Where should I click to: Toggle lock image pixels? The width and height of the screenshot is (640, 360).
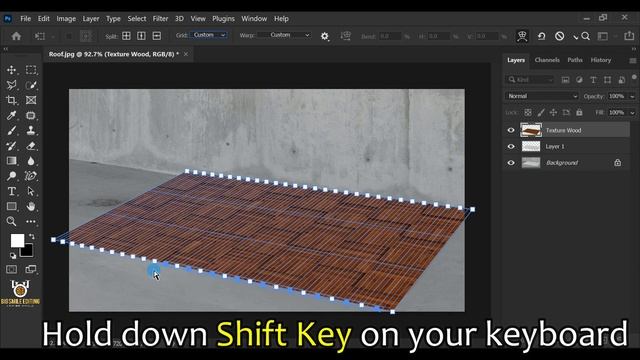tap(541, 112)
